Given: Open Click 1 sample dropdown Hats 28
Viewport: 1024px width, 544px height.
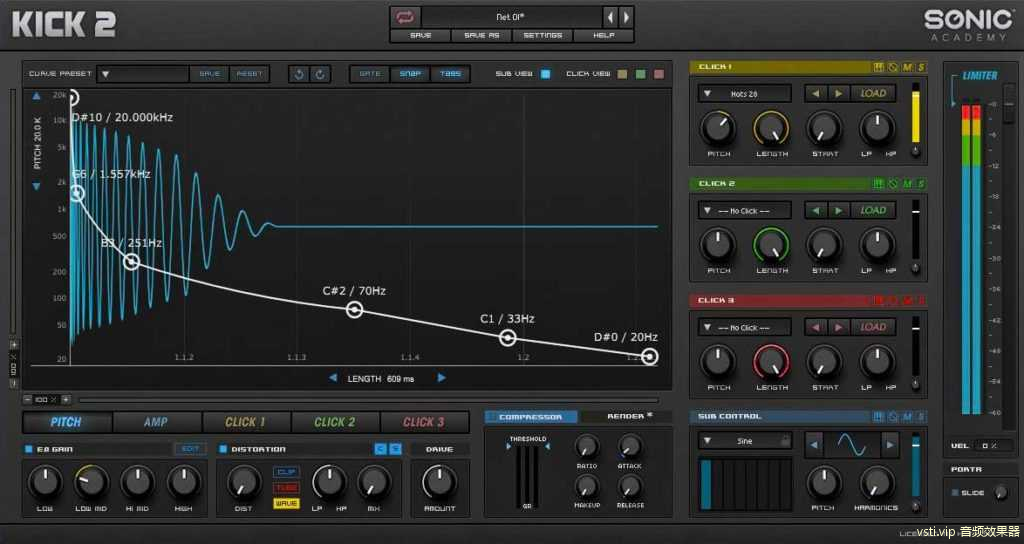Looking at the screenshot, I should [x=744, y=93].
